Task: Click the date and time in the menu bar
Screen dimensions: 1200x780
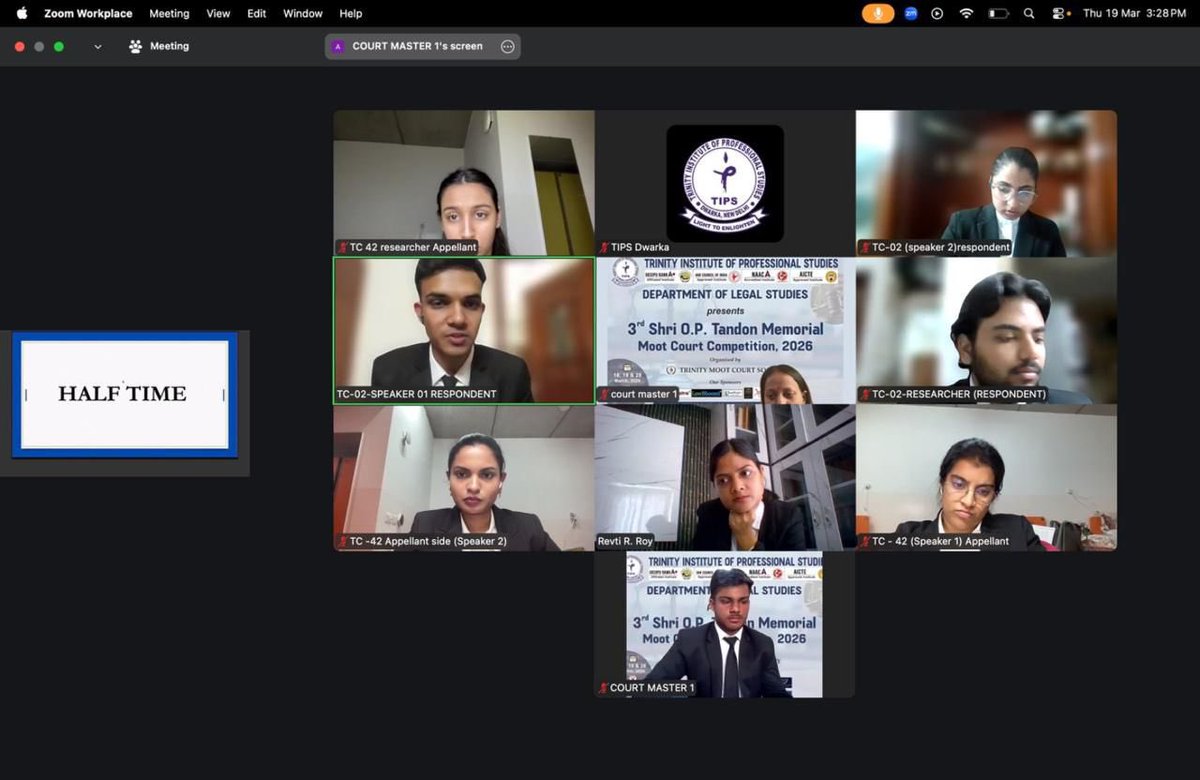Action: point(1134,13)
